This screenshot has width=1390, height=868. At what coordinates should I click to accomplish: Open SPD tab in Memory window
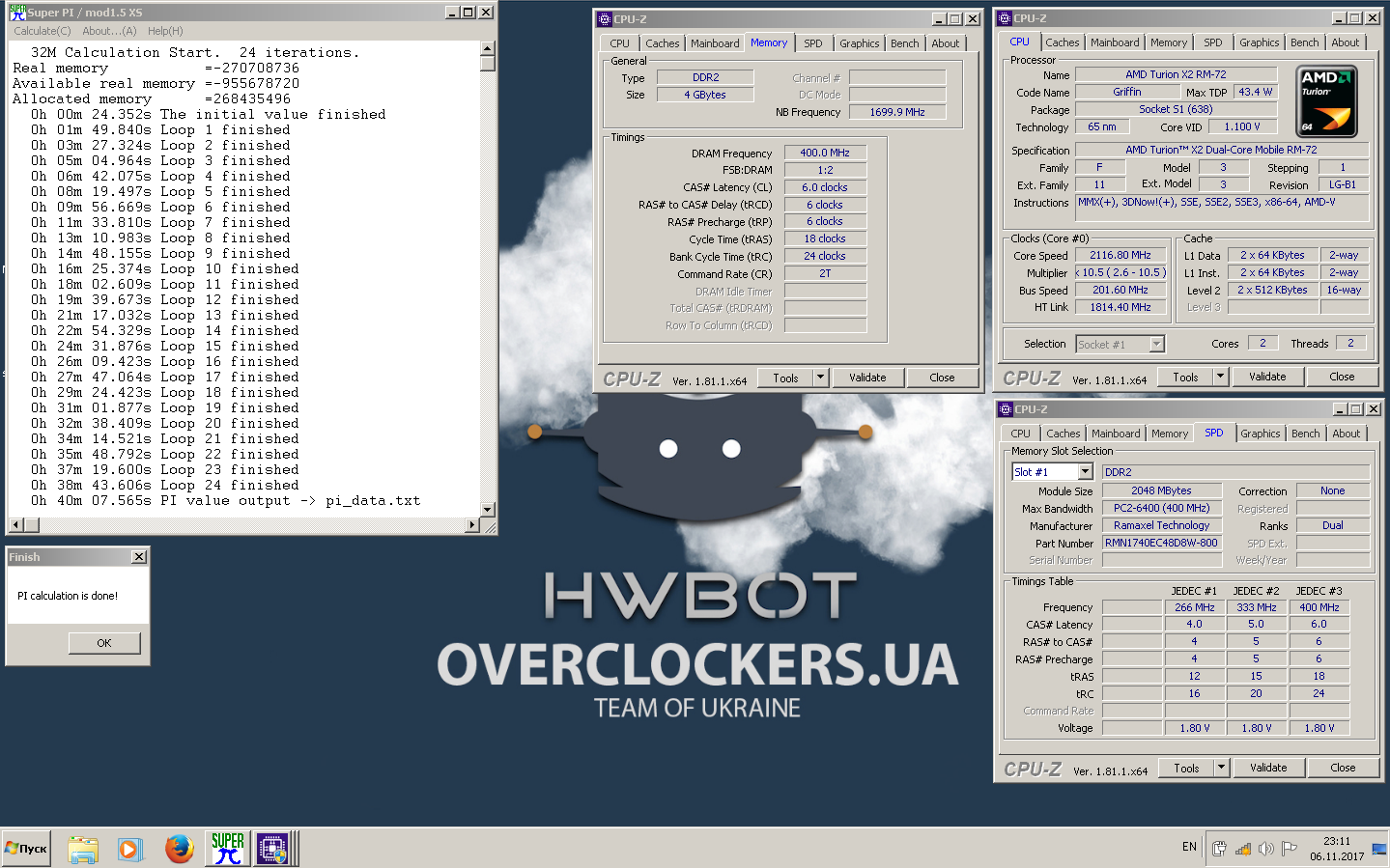tap(813, 43)
